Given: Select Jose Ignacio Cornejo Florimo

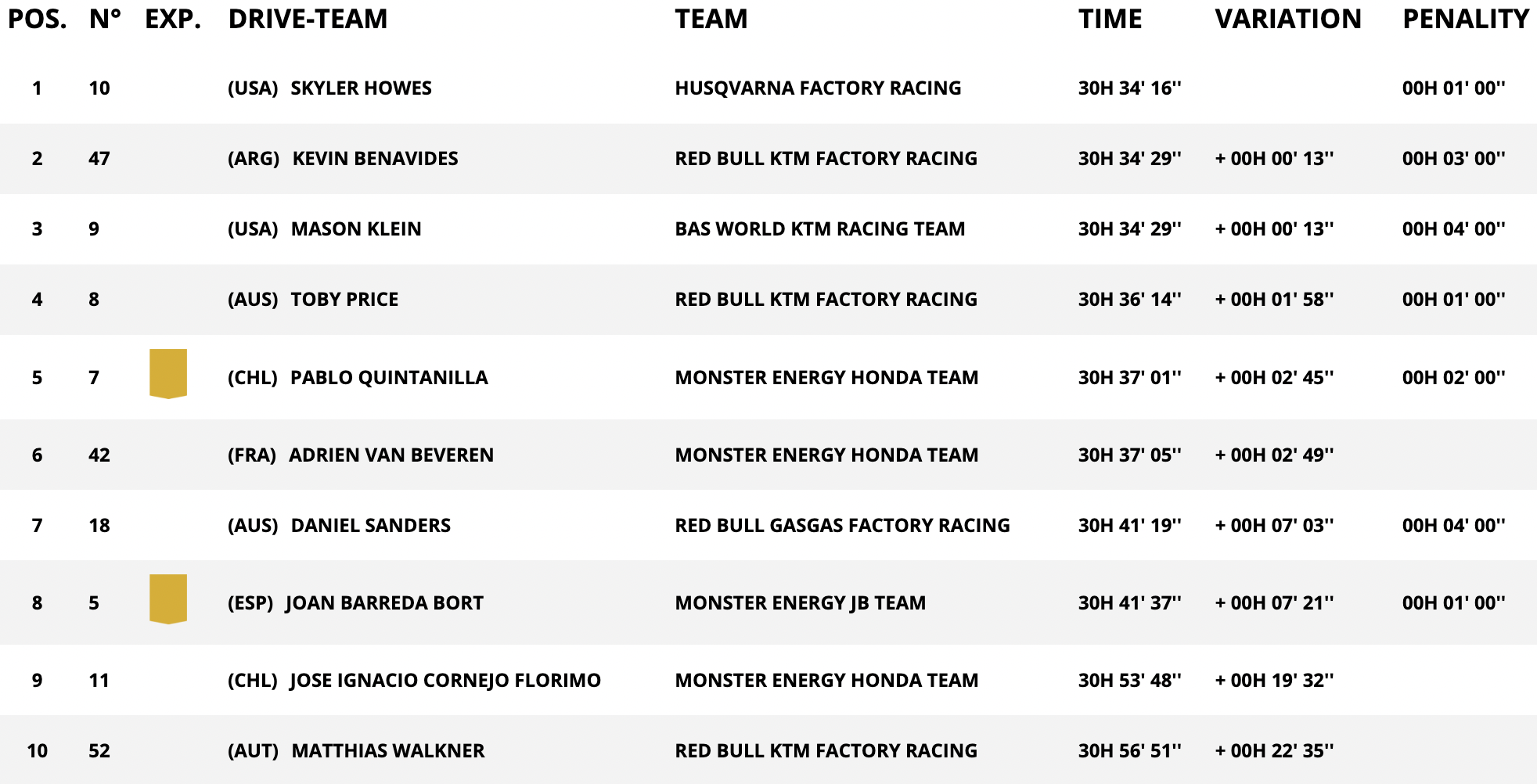Looking at the screenshot, I should click(445, 681).
